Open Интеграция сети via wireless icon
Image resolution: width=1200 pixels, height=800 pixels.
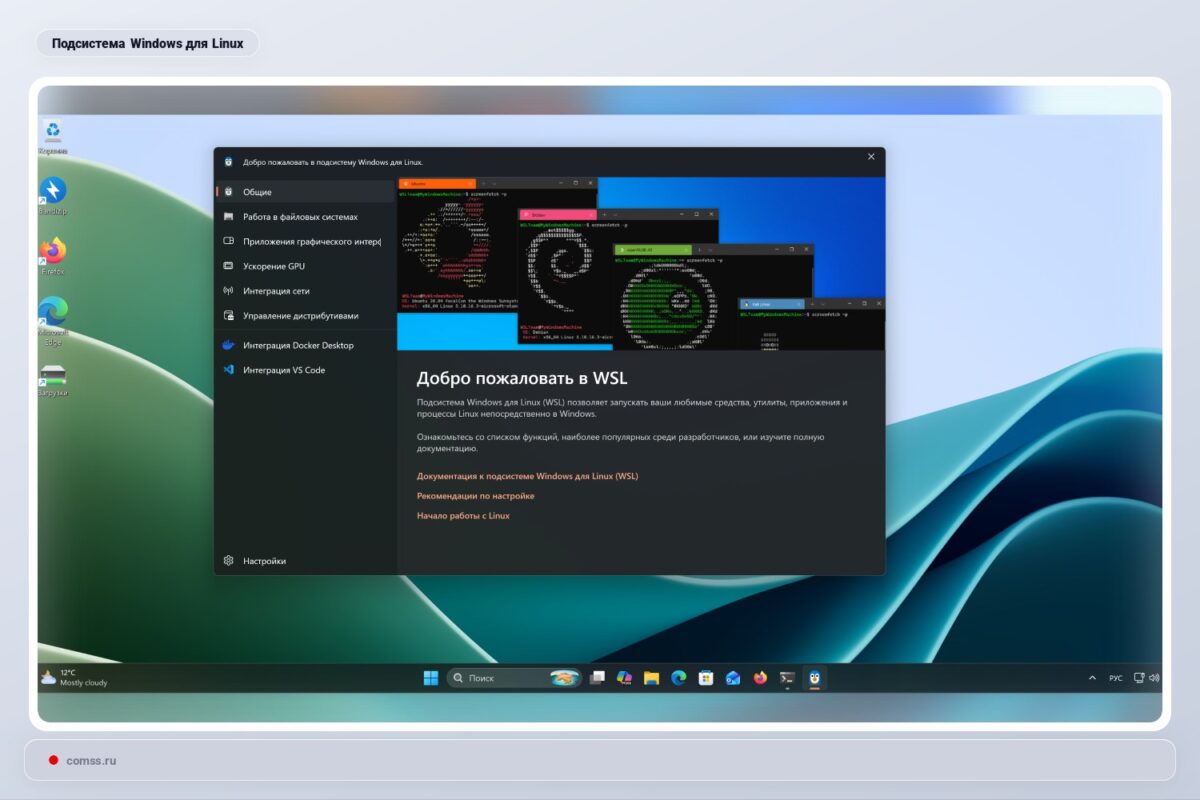pos(230,290)
